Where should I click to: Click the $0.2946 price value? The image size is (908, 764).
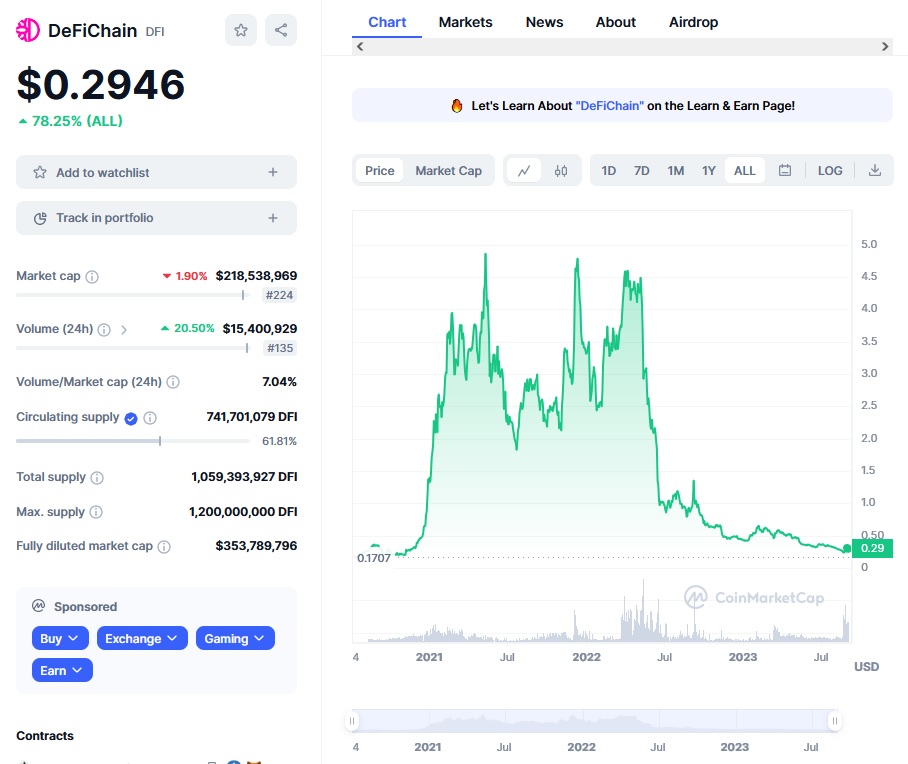pos(101,85)
